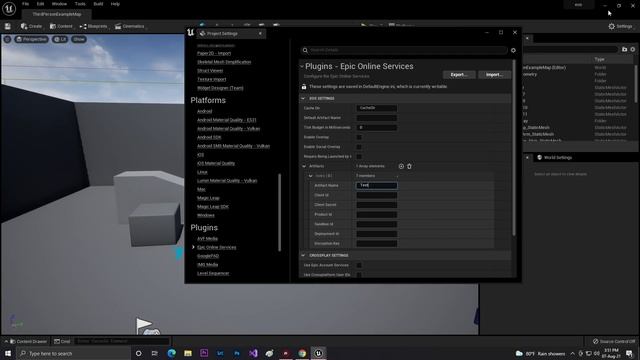
Task: Click the Cache Dir input field
Action: click(x=376, y=108)
